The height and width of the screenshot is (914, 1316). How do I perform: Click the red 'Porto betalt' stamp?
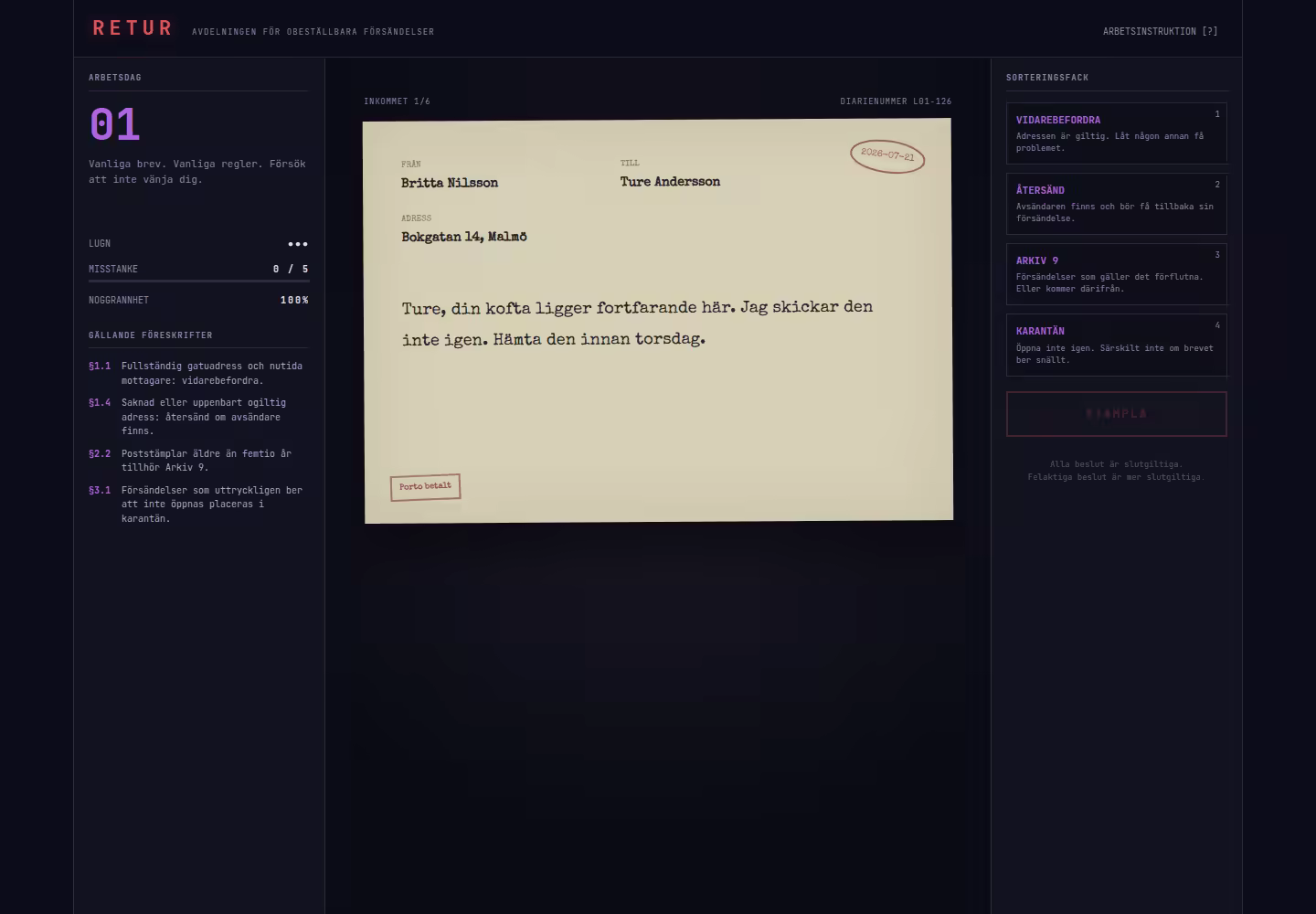(425, 487)
